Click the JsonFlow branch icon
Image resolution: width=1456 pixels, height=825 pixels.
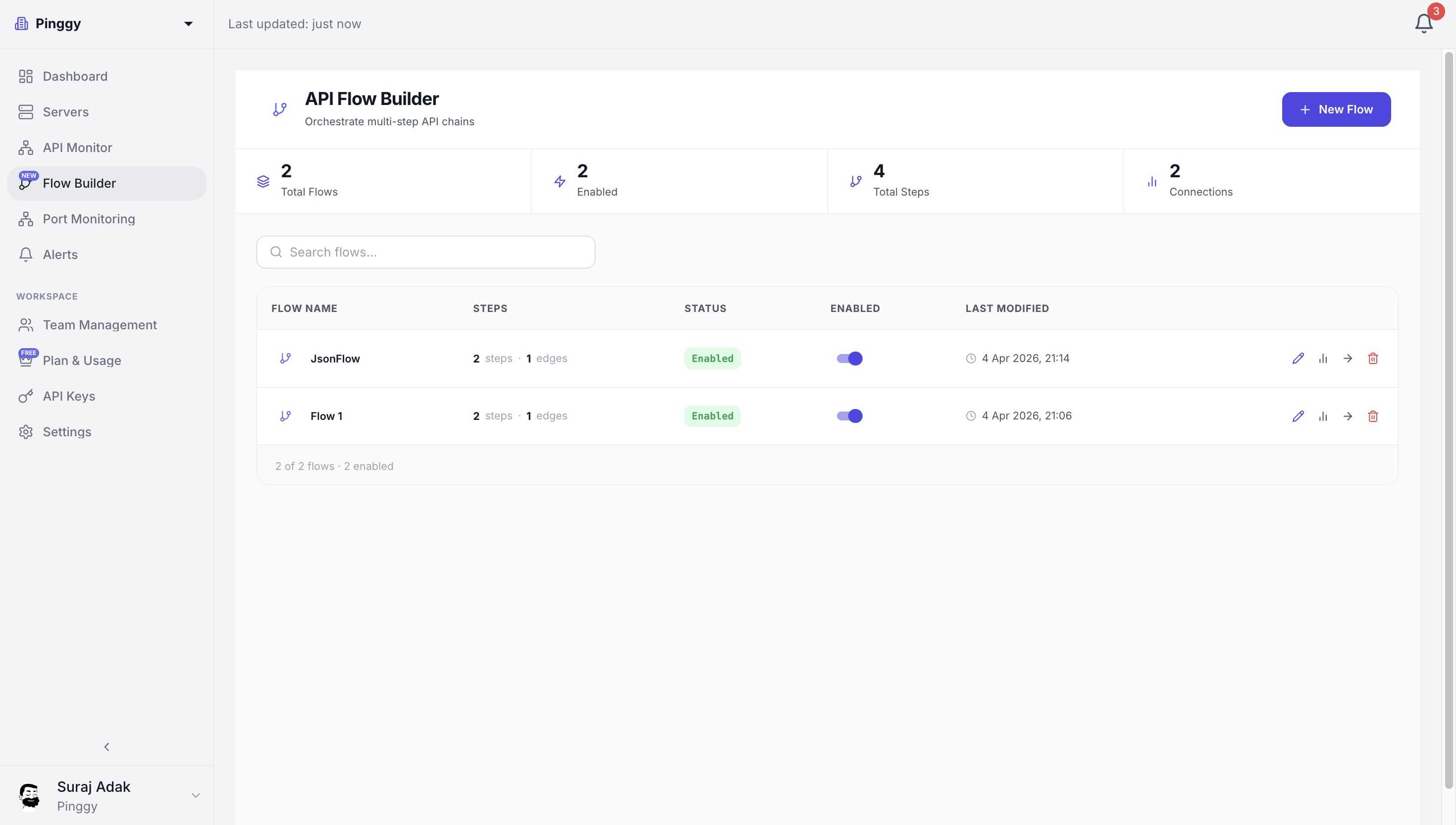pyautogui.click(x=286, y=358)
